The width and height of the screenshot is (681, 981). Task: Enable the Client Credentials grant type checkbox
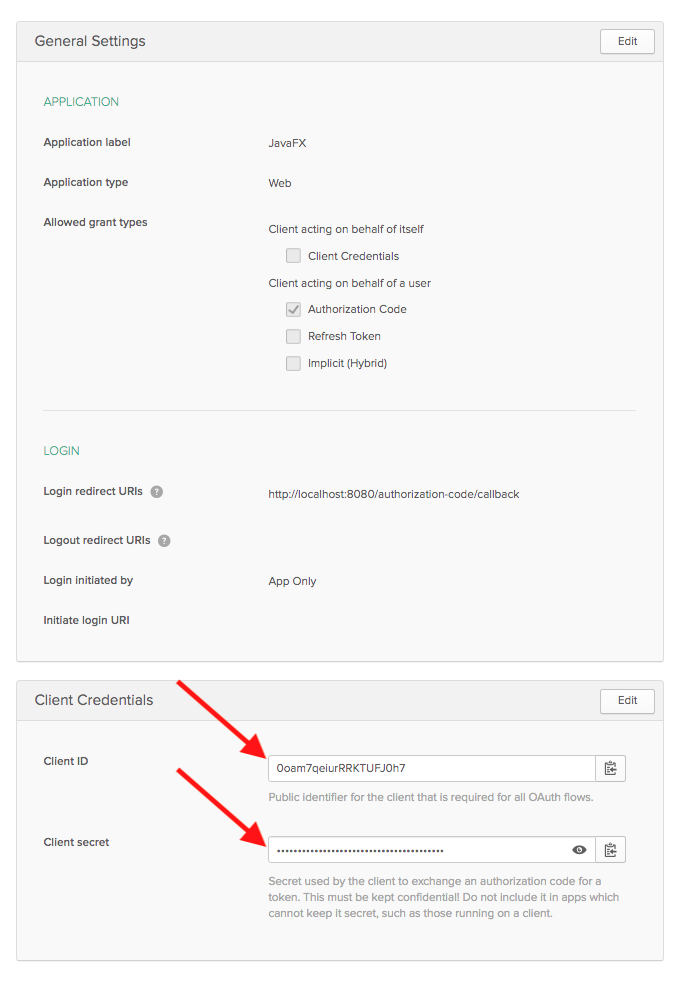coord(293,256)
